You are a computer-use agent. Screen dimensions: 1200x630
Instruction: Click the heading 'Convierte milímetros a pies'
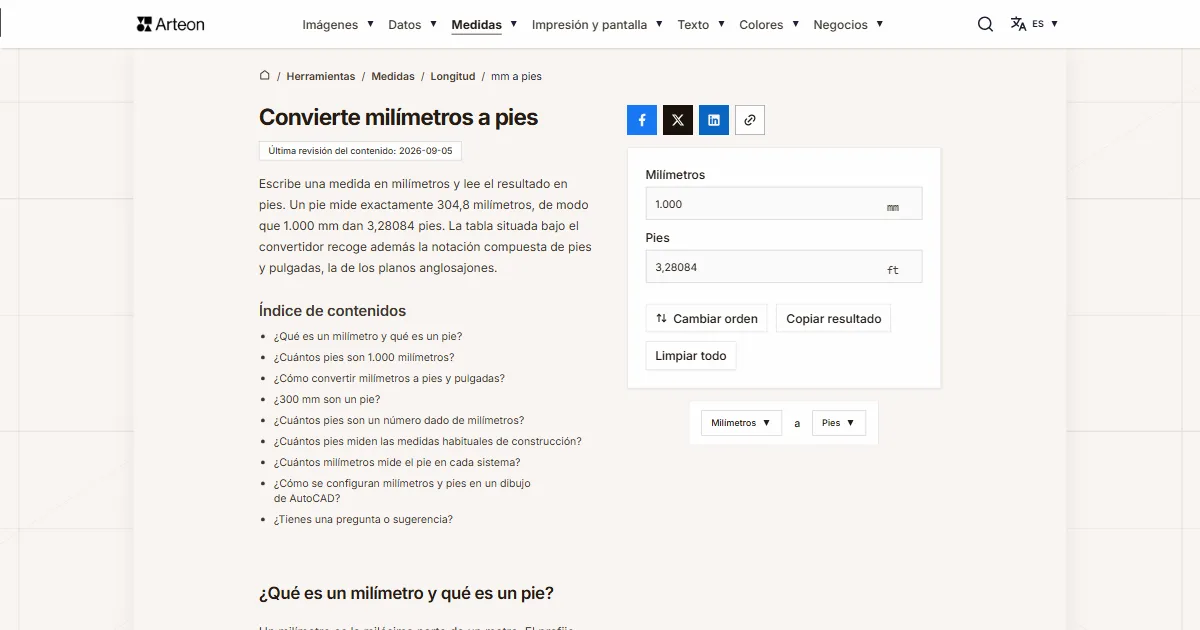[398, 117]
